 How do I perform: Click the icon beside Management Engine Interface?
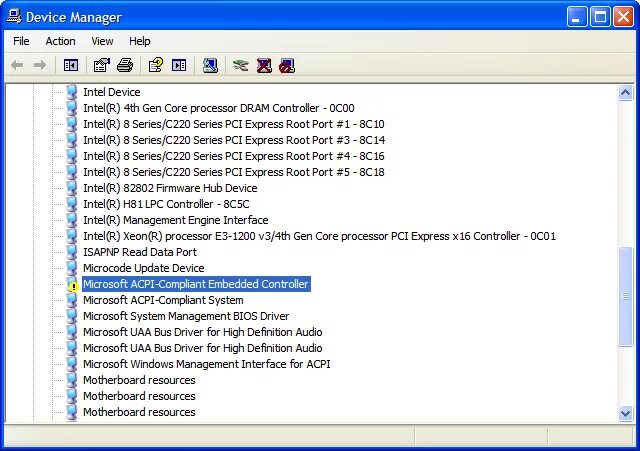click(x=71, y=220)
